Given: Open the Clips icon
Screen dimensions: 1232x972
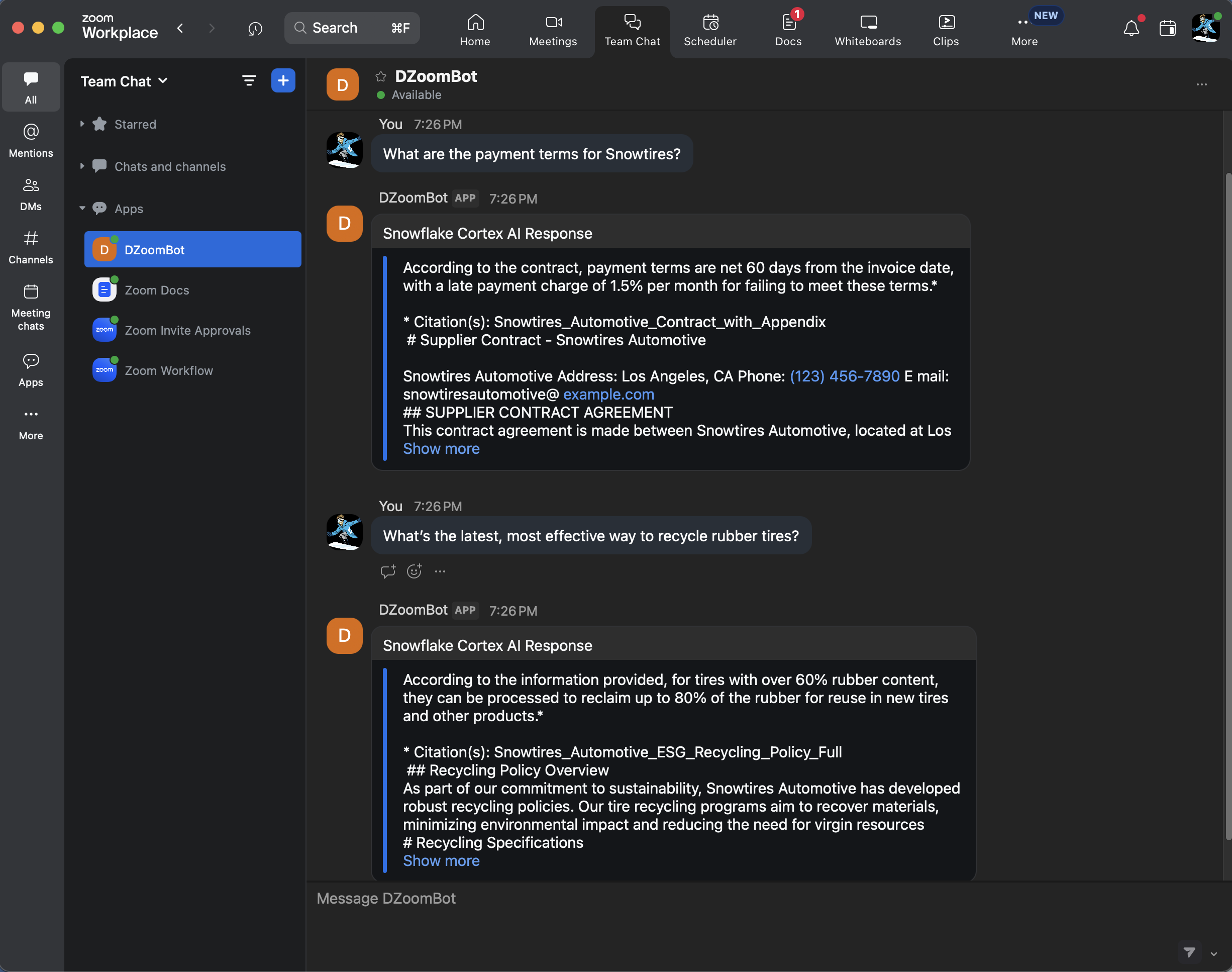Looking at the screenshot, I should point(945,31).
